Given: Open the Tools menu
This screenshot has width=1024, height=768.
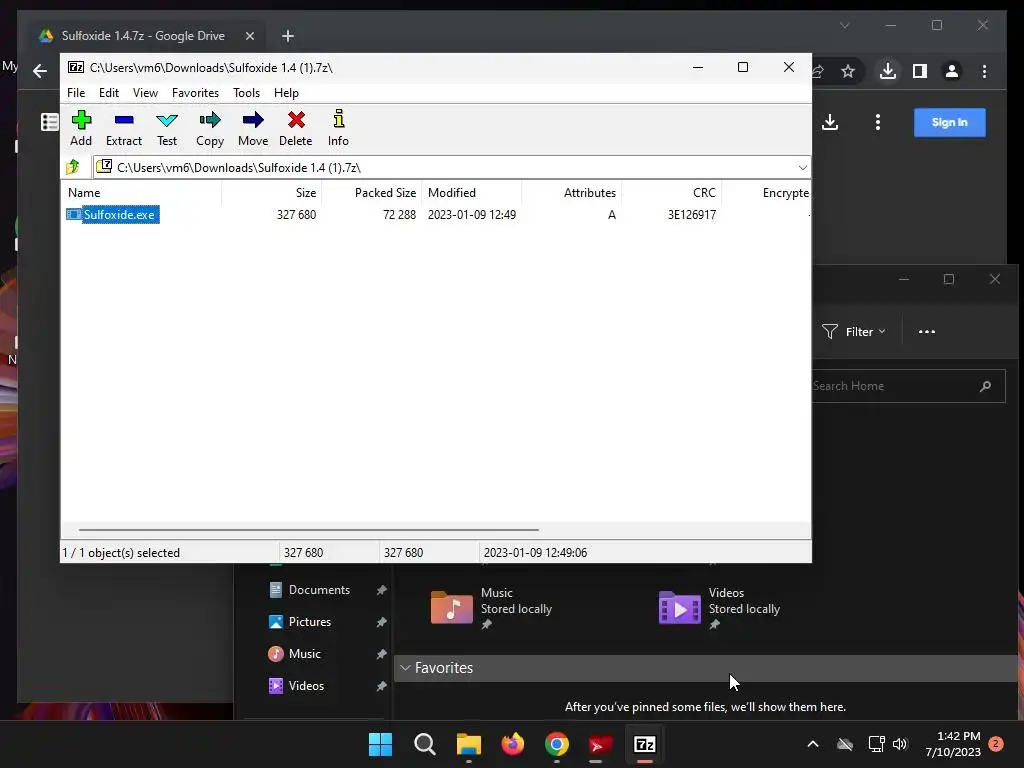Looking at the screenshot, I should pos(246,93).
